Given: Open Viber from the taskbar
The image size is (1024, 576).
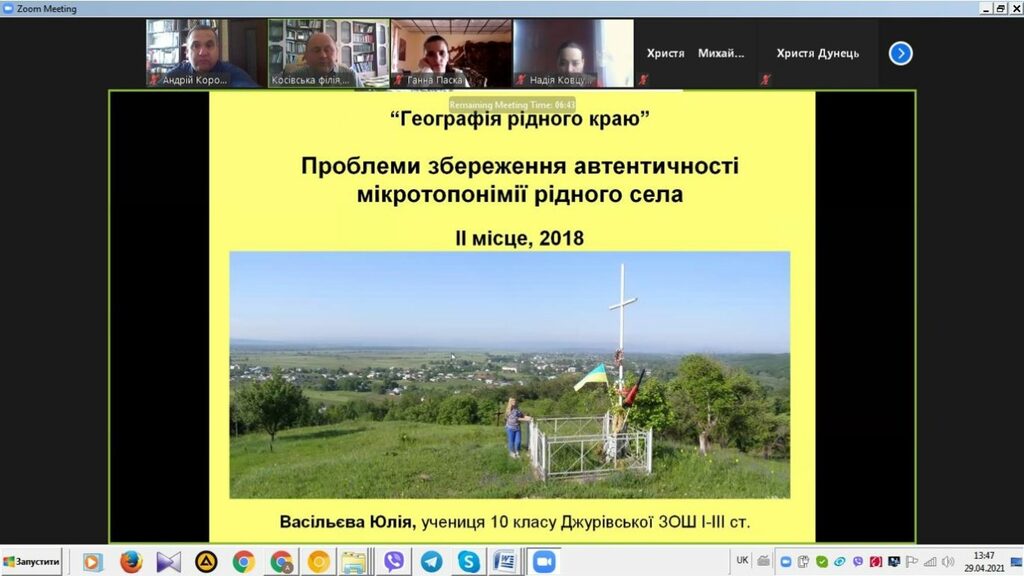Looking at the screenshot, I should pos(394,561).
